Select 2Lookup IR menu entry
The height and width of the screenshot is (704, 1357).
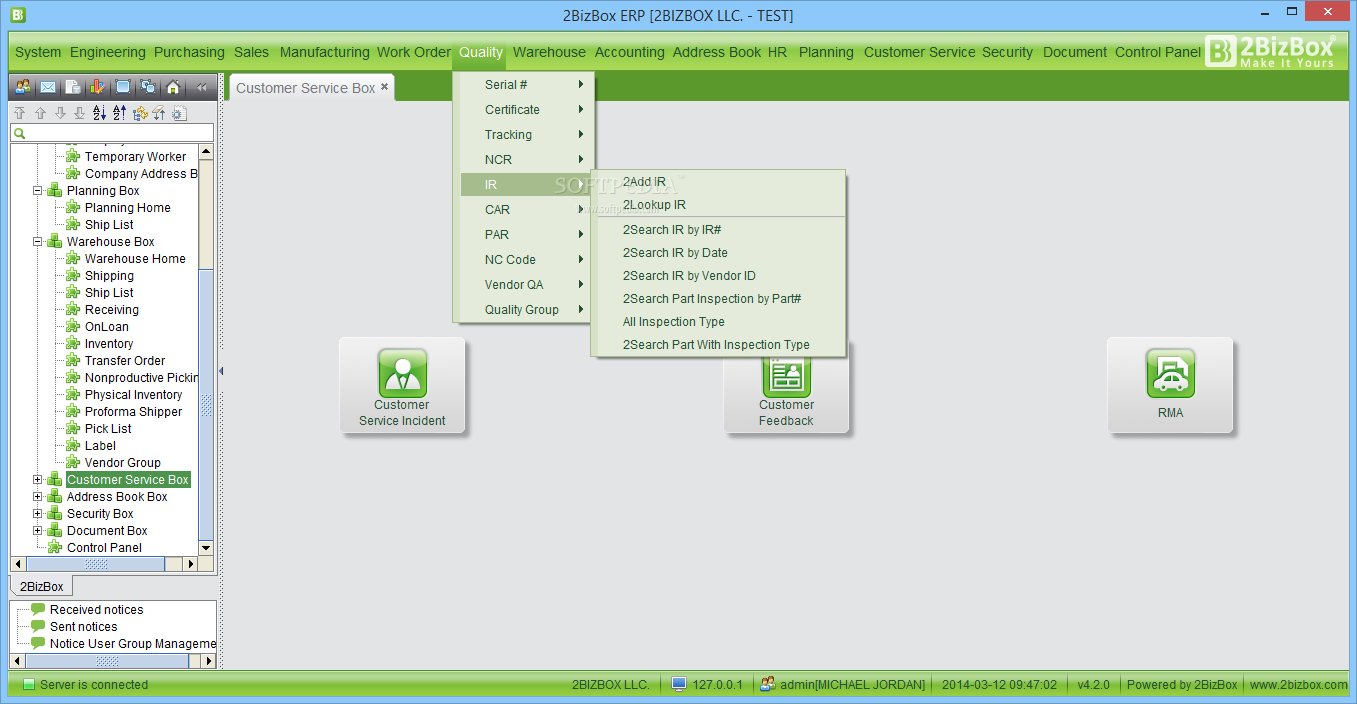click(x=719, y=205)
